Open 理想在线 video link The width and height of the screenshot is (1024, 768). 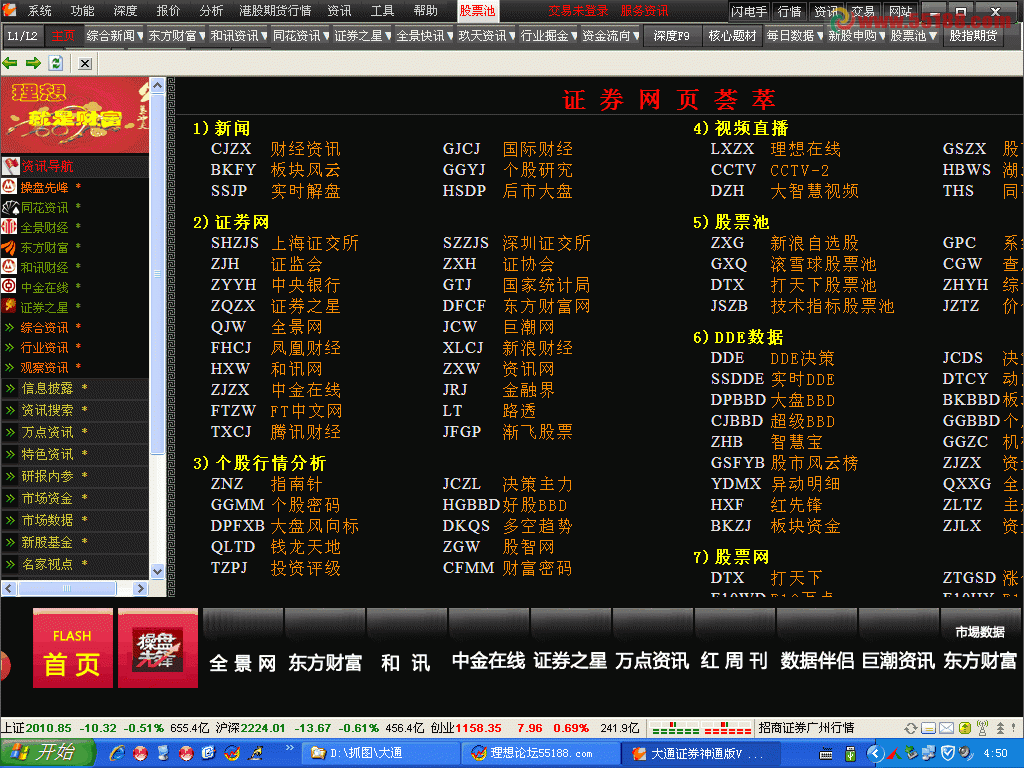[x=805, y=149]
